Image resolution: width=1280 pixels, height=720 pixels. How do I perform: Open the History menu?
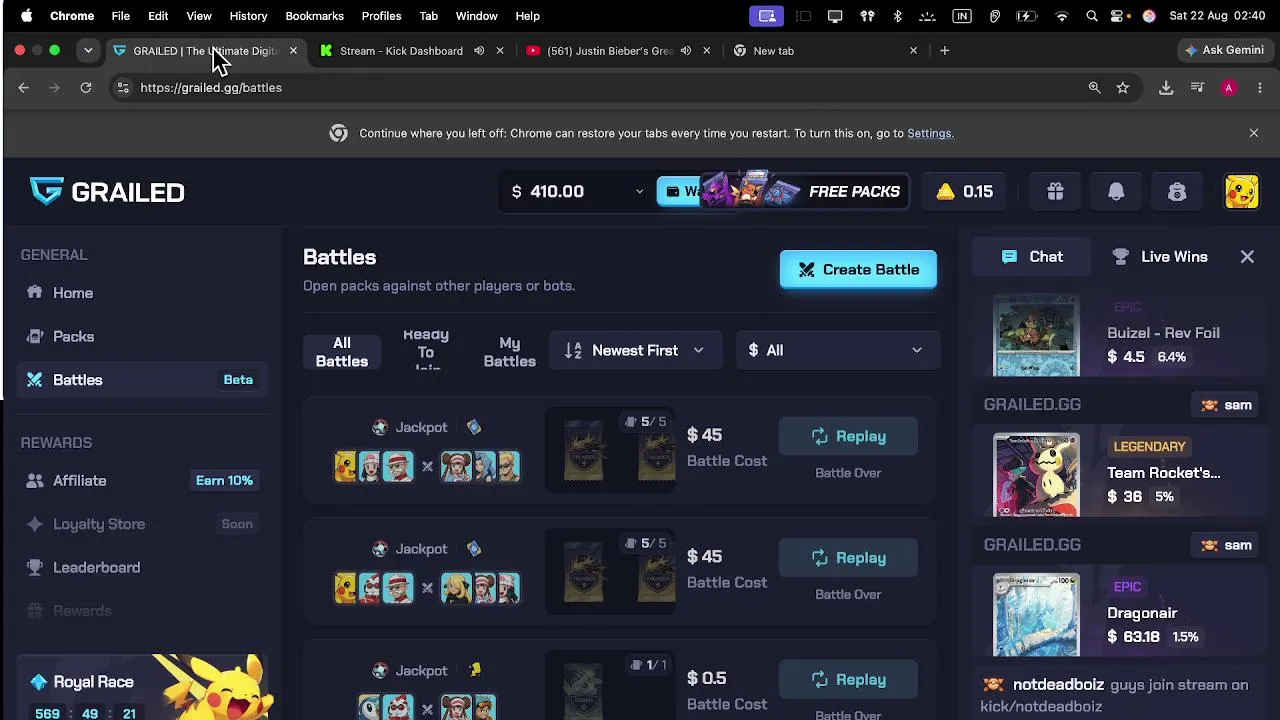pyautogui.click(x=248, y=16)
